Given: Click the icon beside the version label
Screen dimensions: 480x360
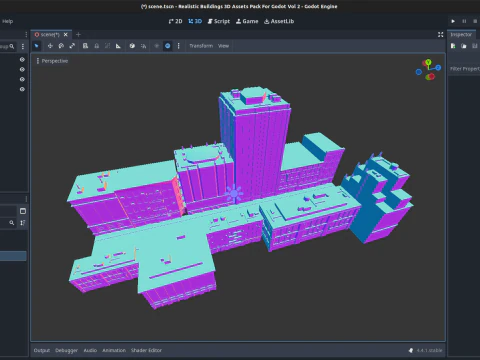Looking at the screenshot, I should click(411, 350).
